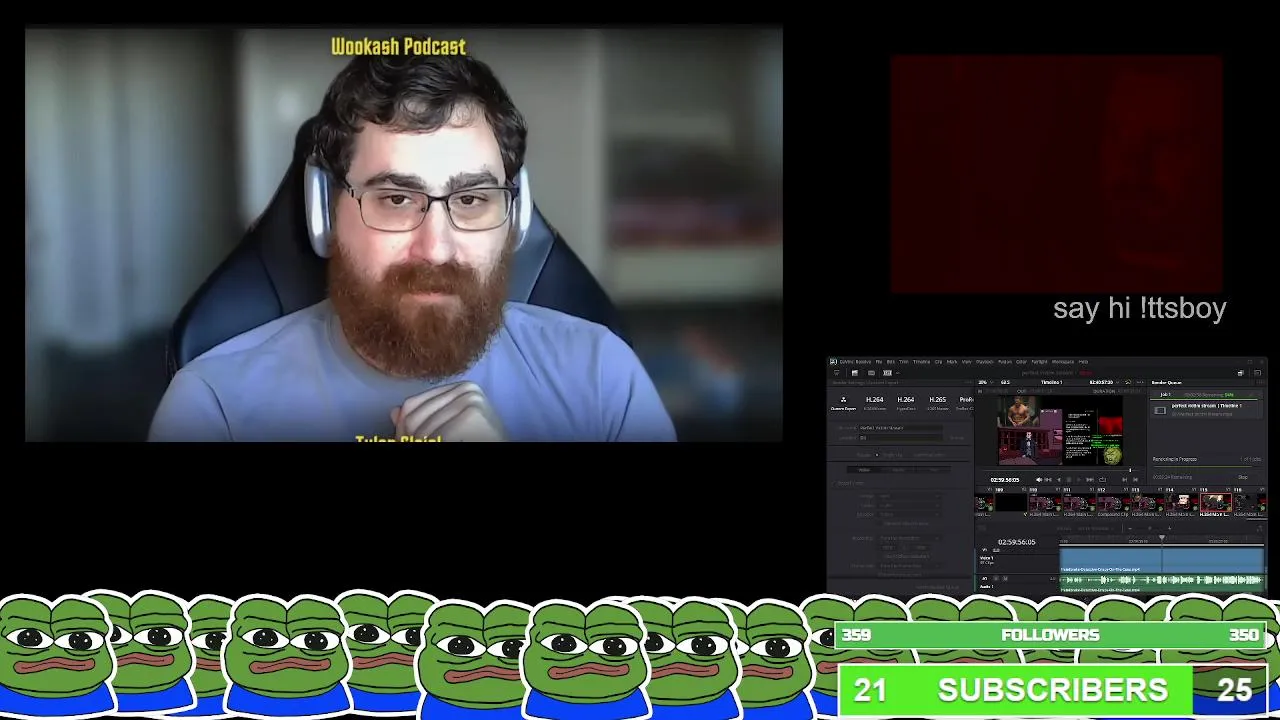Screen dimensions: 1280x720
Task: Select the ProRes render preset
Action: point(967,404)
